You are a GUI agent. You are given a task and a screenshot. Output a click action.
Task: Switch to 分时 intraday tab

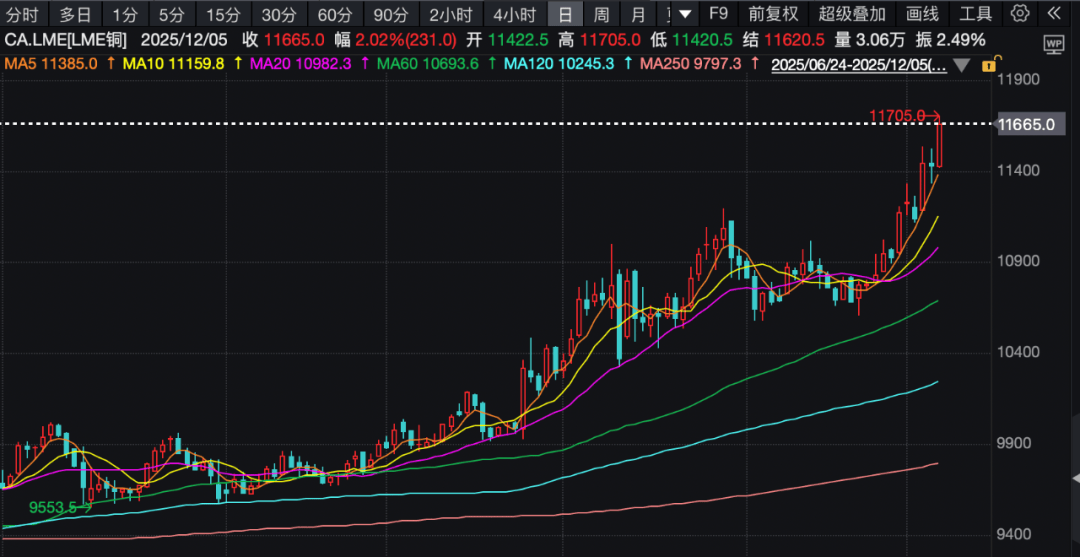coord(23,14)
